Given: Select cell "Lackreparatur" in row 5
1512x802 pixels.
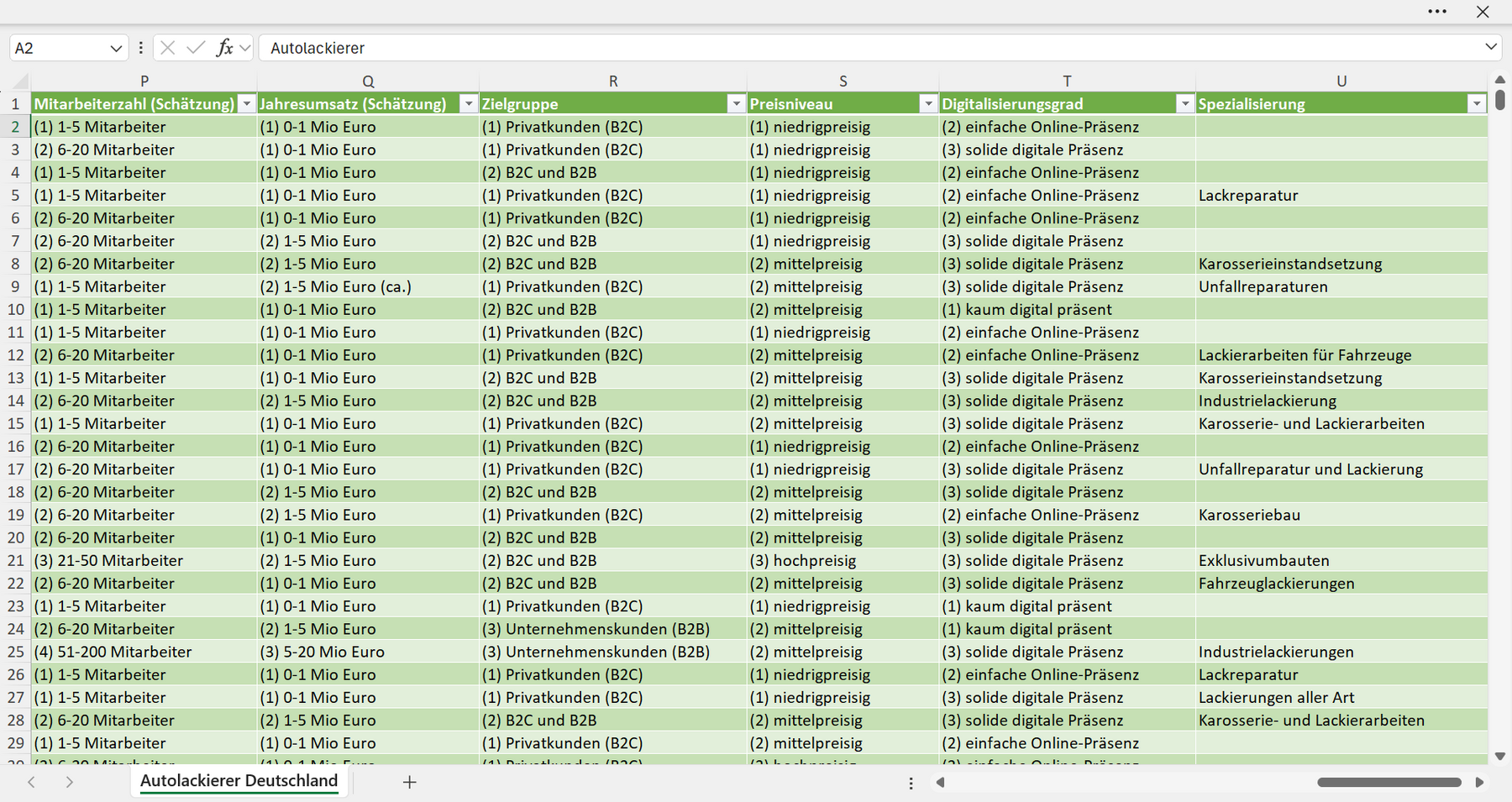Looking at the screenshot, I should [1341, 196].
